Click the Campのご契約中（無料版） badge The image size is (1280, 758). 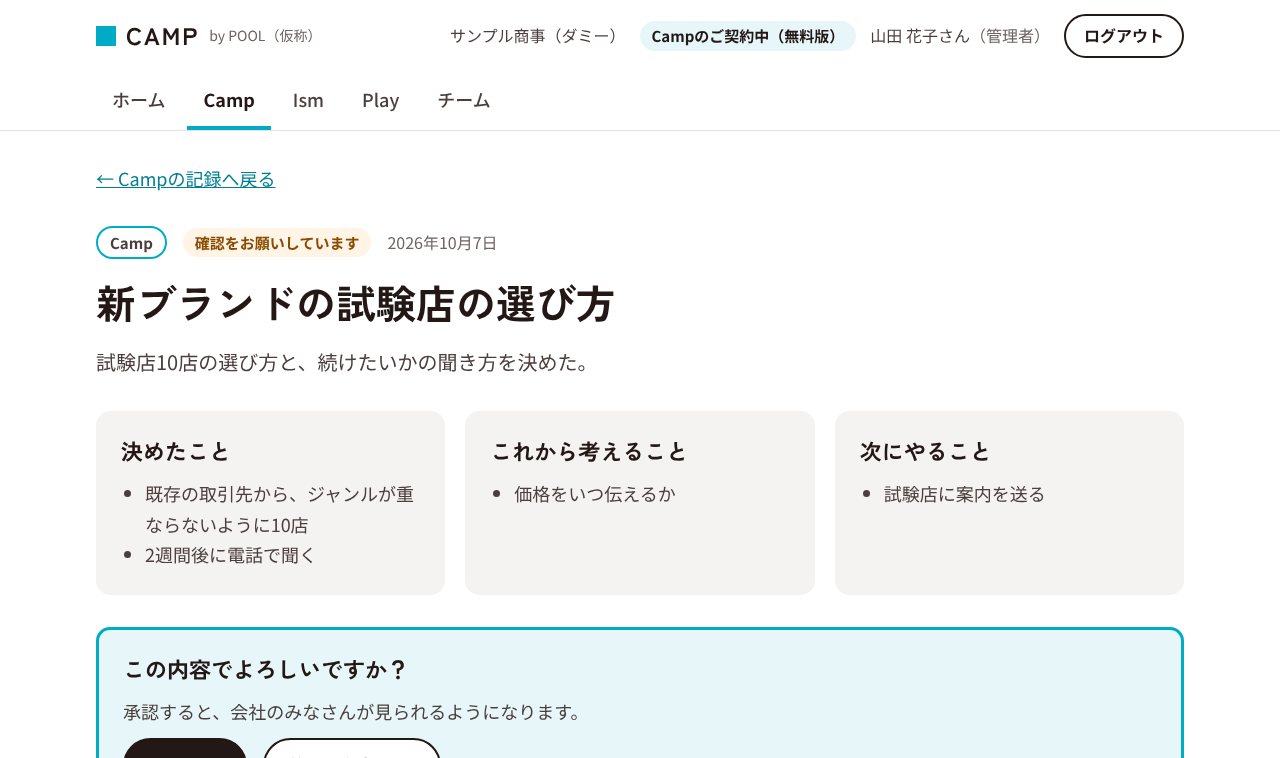748,36
